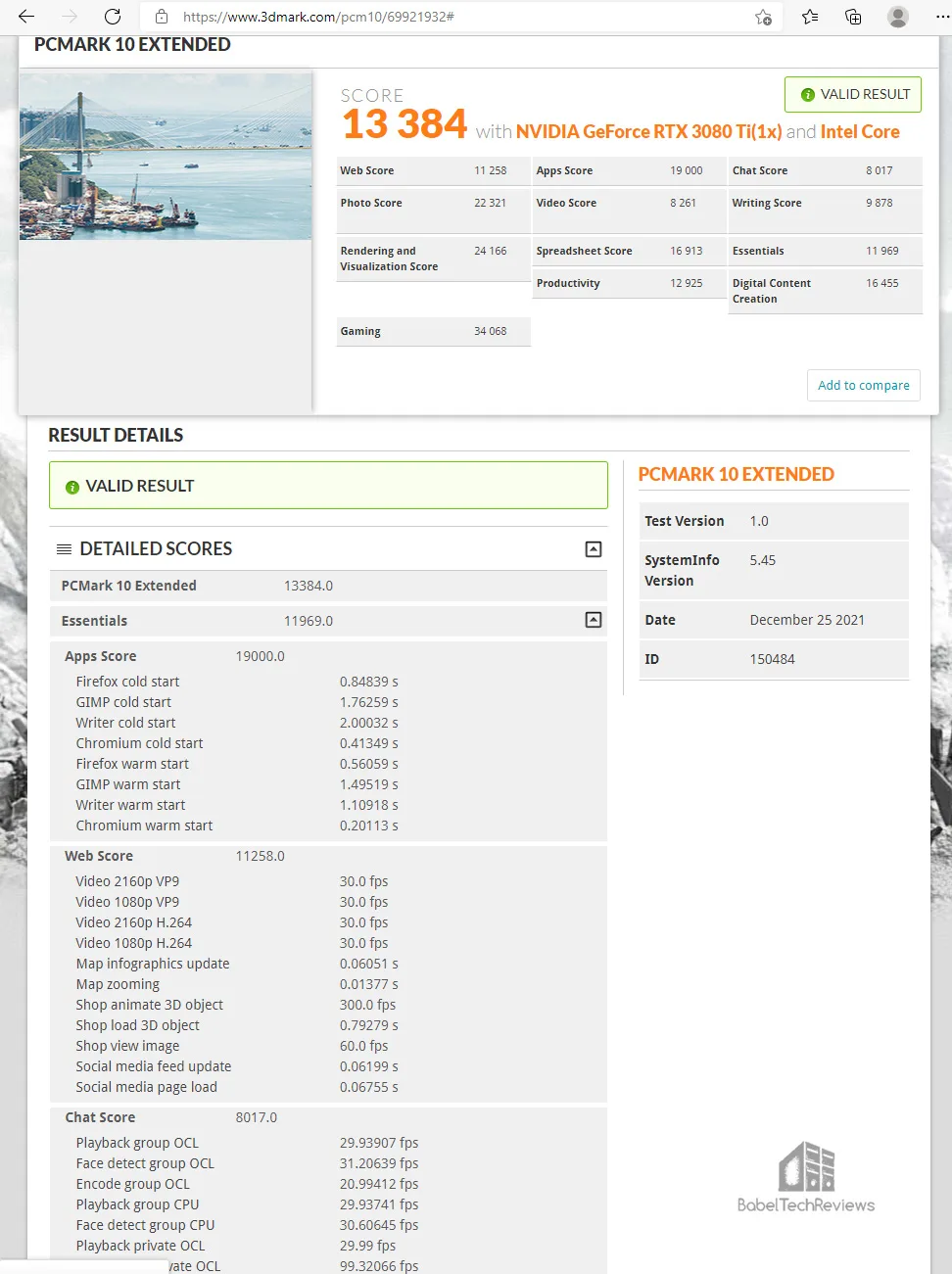952x1274 pixels.
Task: Click the Chat Score 8017.0 row
Action: [328, 1117]
